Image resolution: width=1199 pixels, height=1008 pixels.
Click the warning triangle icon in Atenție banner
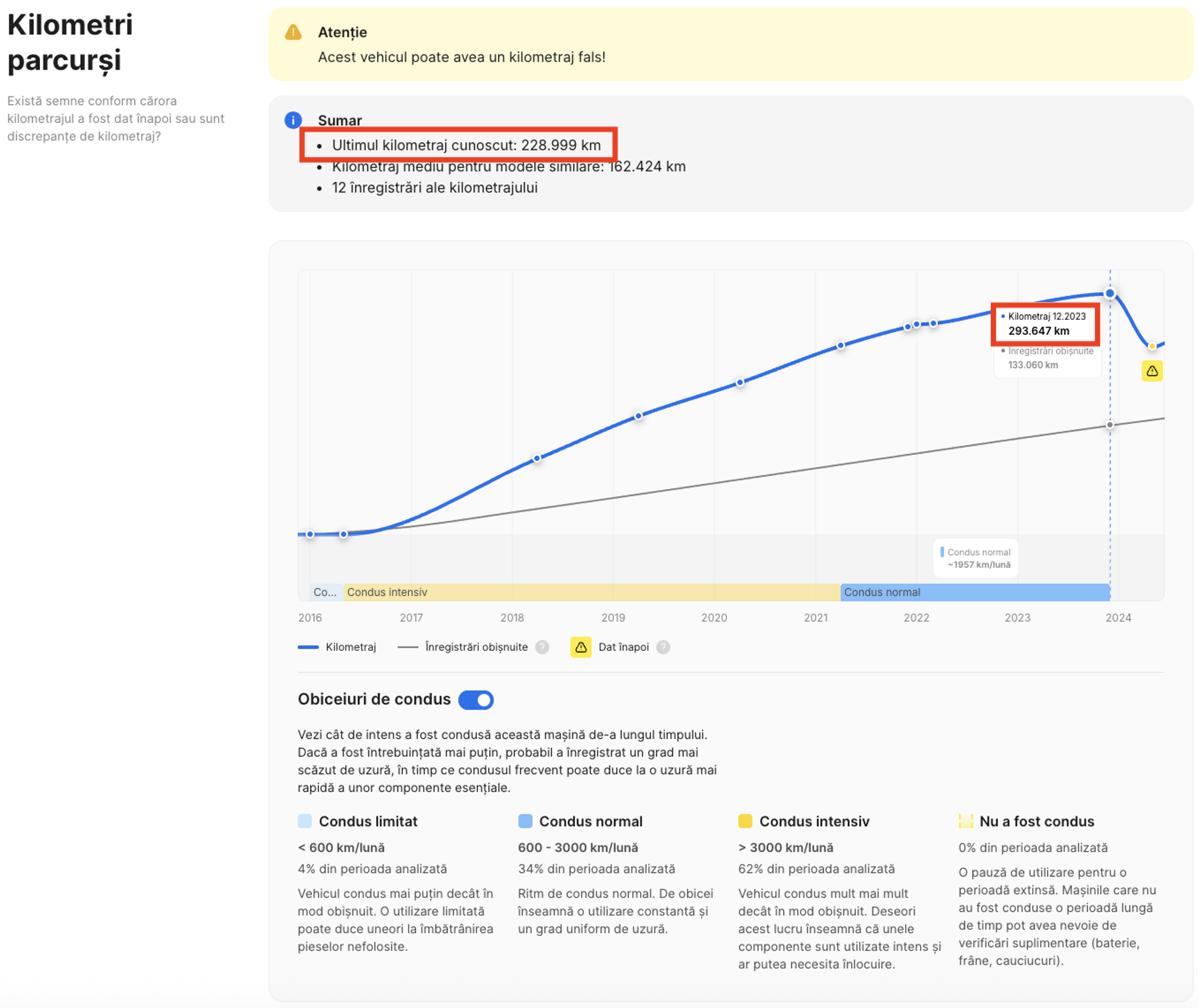(293, 32)
